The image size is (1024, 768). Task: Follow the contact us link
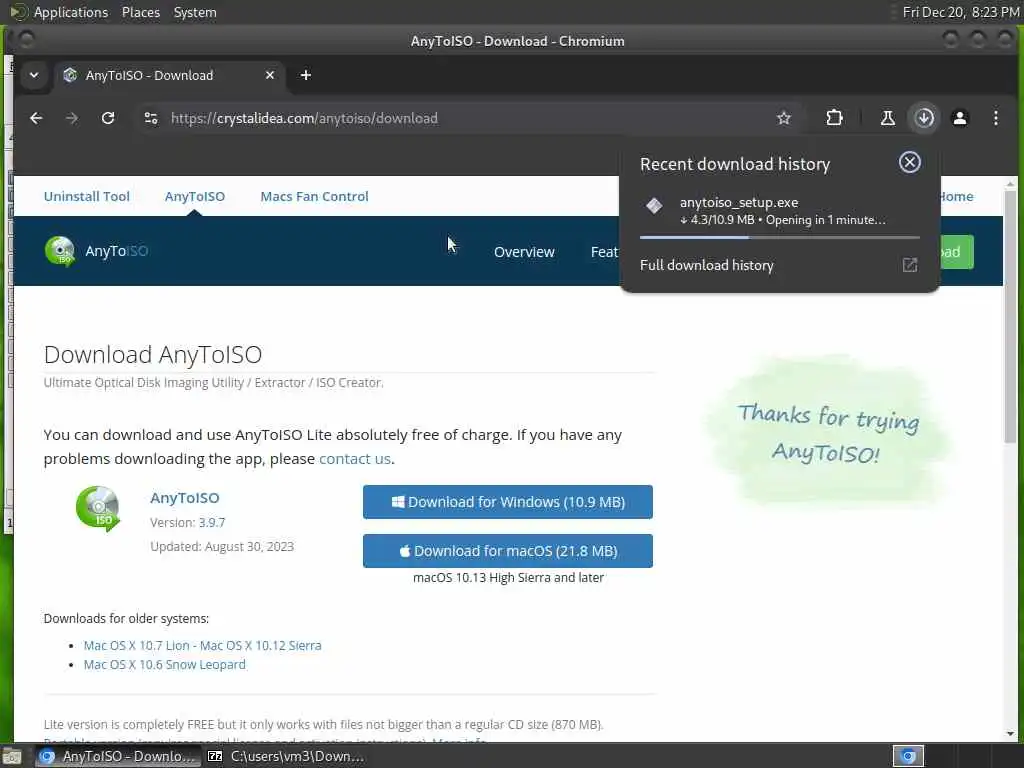pyautogui.click(x=355, y=459)
